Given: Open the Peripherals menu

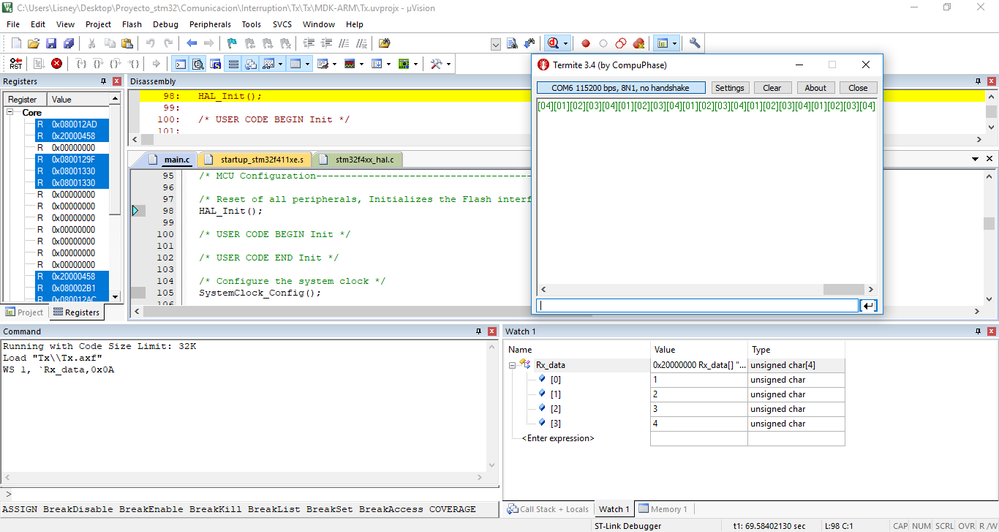Looking at the screenshot, I should click(x=210, y=24).
